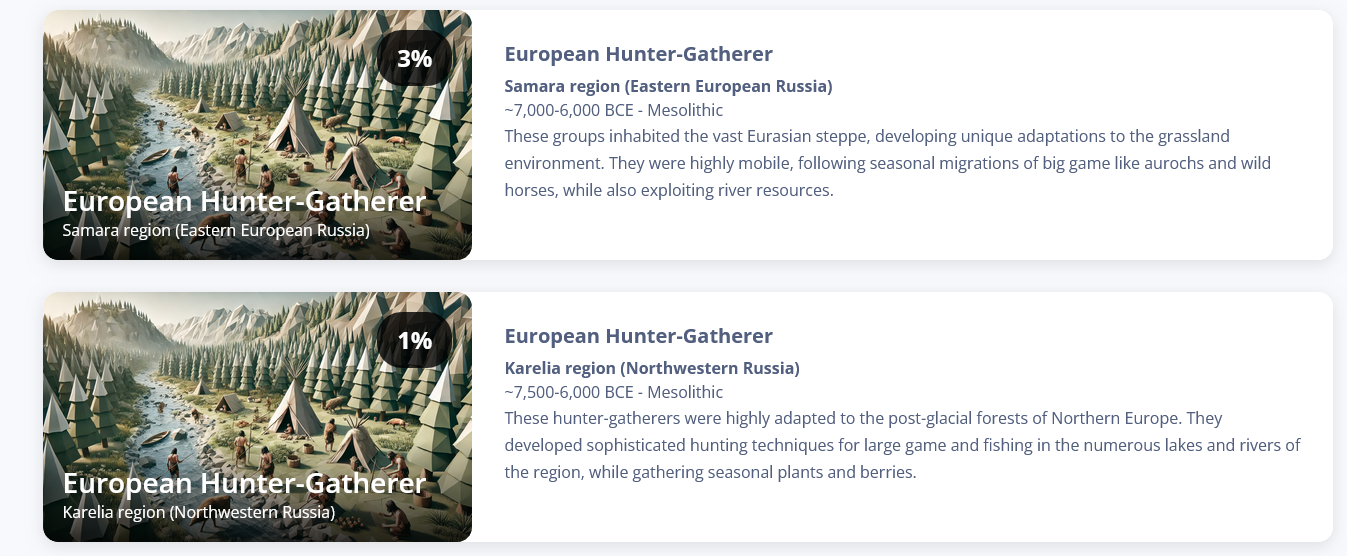The height and width of the screenshot is (556, 1347).
Task: Select the European Hunter-Gatherer heading above Karelia
Action: 638,336
